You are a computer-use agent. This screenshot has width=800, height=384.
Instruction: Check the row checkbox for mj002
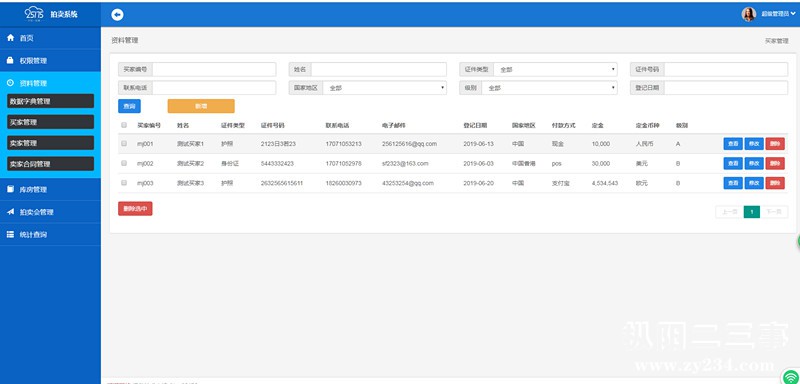coord(123,163)
